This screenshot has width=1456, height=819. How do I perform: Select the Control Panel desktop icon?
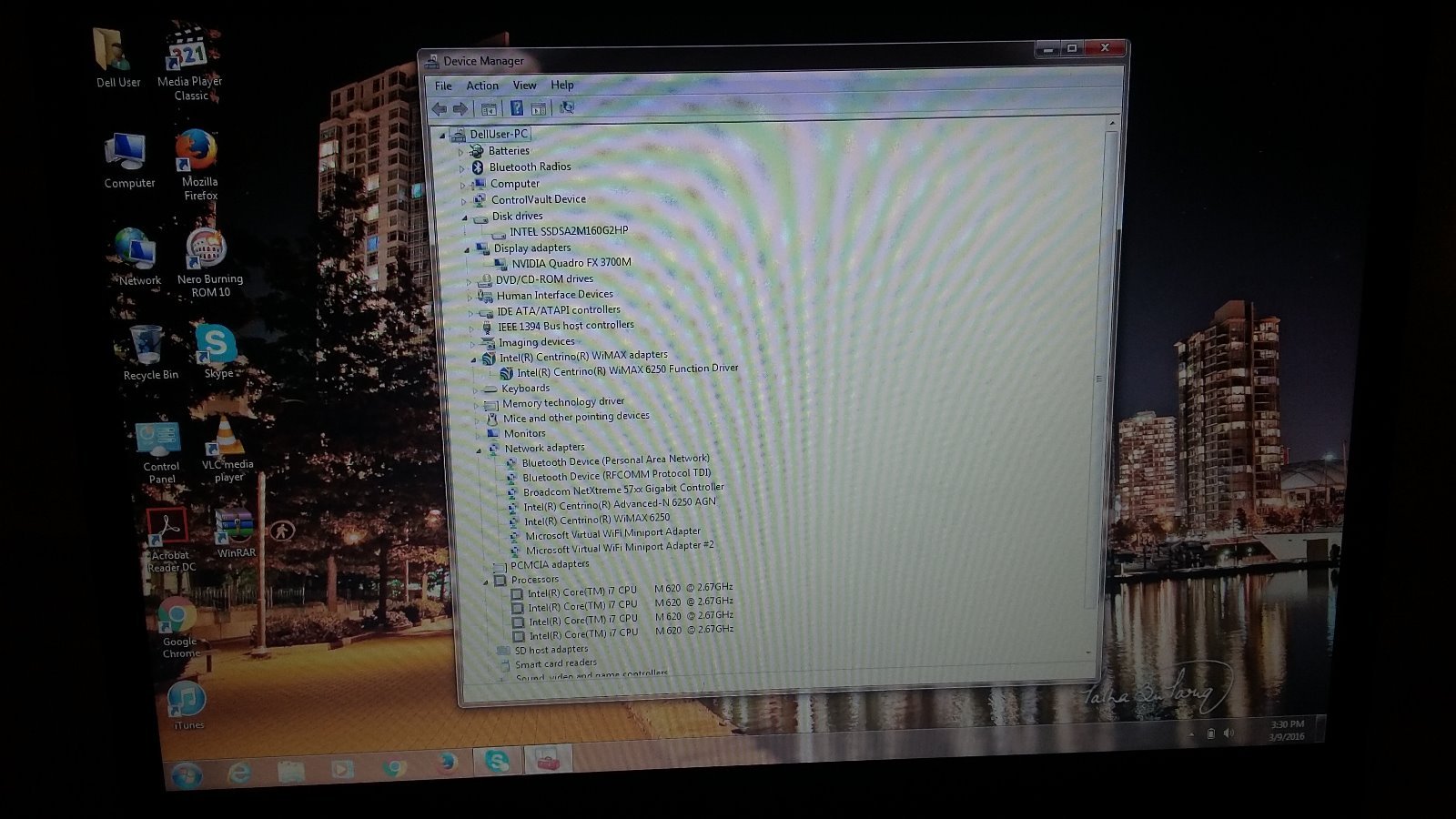point(160,453)
